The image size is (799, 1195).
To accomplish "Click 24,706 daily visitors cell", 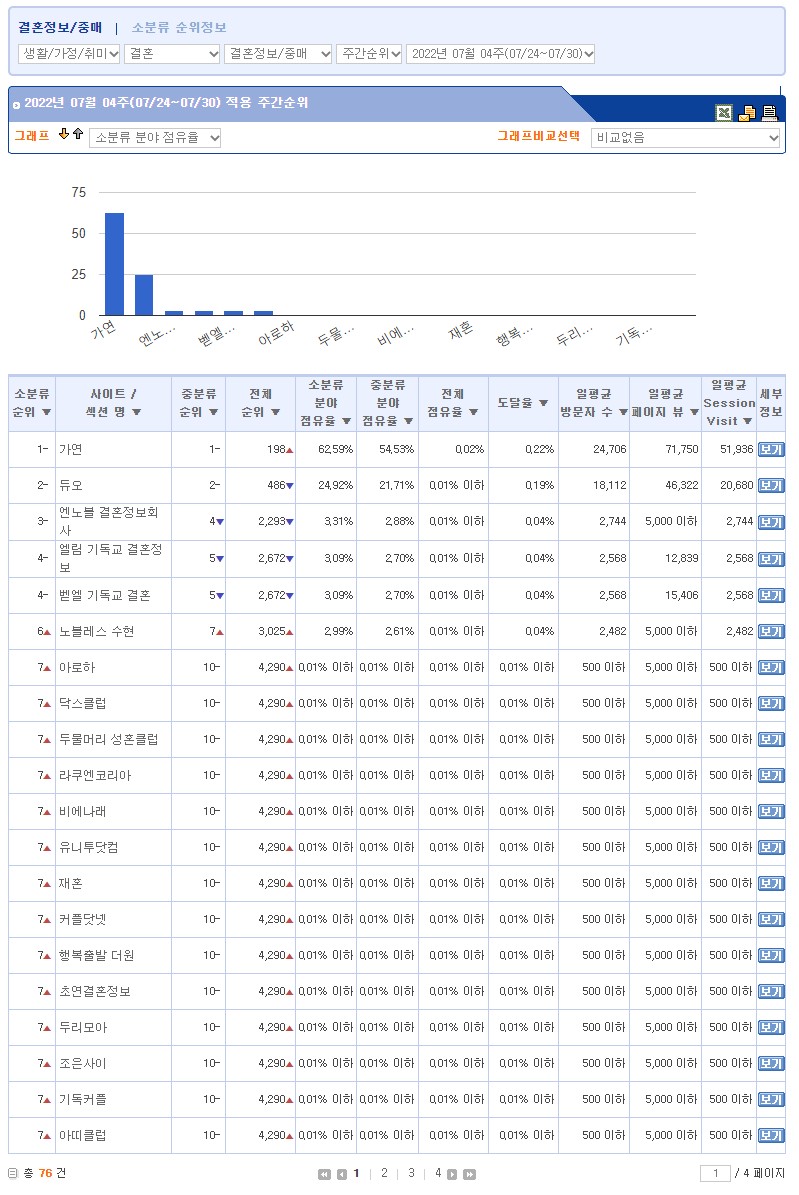I will click(x=610, y=450).
